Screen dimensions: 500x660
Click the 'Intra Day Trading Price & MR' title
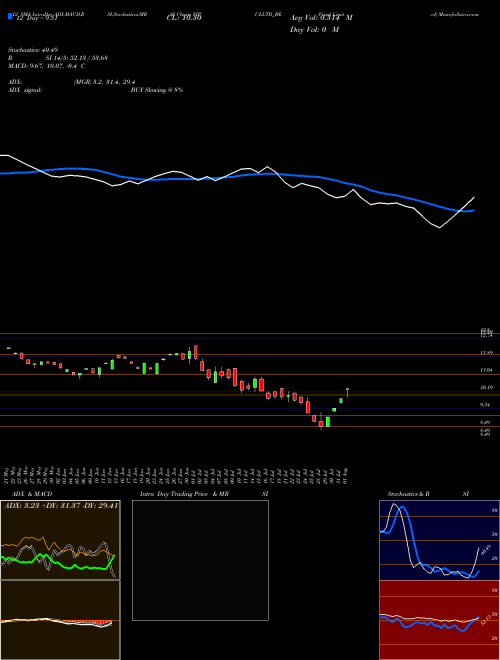coord(184,494)
